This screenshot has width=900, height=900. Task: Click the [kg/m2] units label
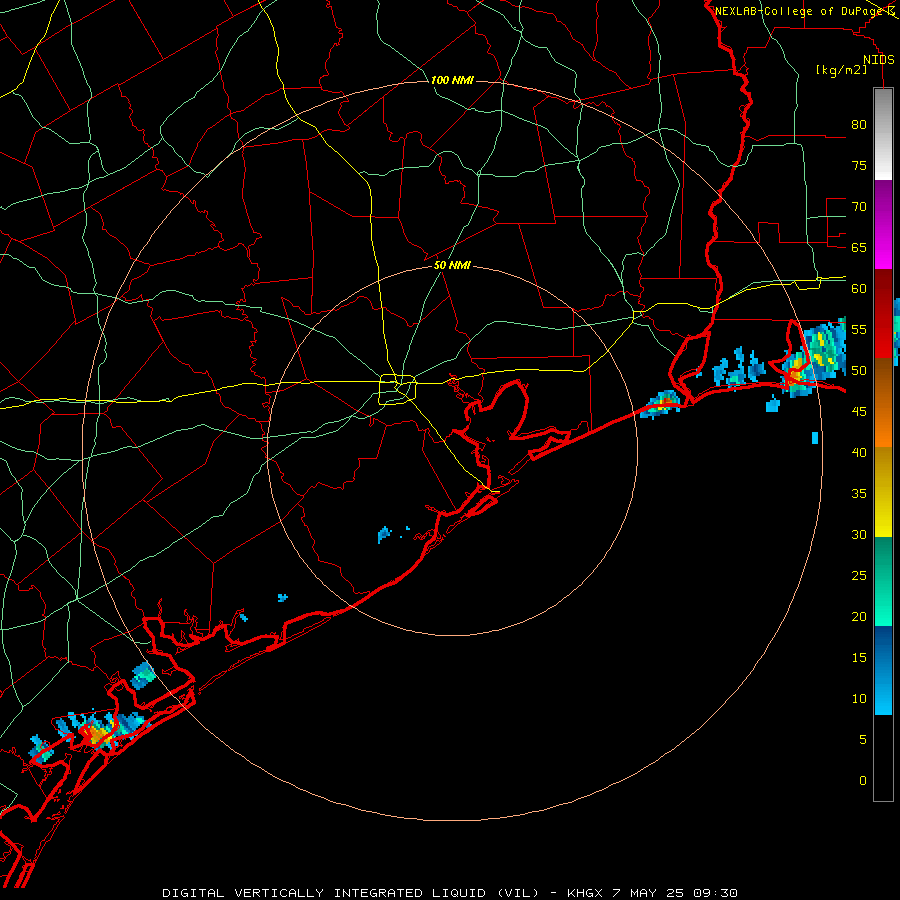[841, 70]
